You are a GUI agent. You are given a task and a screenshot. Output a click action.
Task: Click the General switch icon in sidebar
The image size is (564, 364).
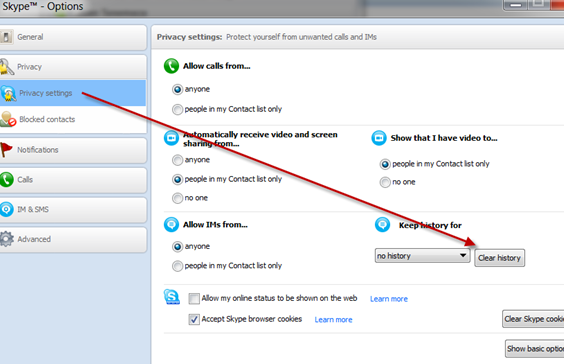pos(6,37)
